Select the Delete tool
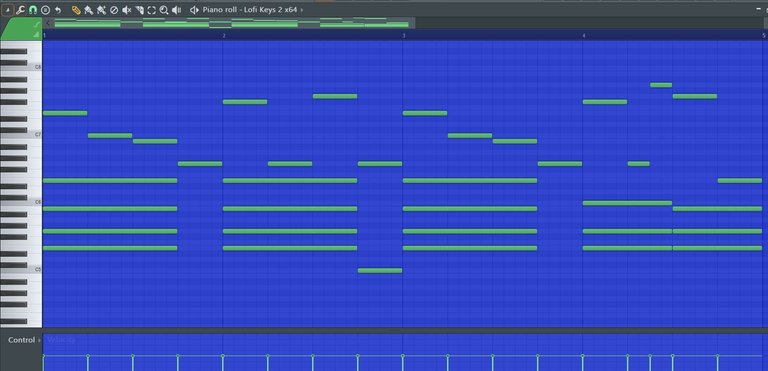Screen dimensions: 768x371 114,10
